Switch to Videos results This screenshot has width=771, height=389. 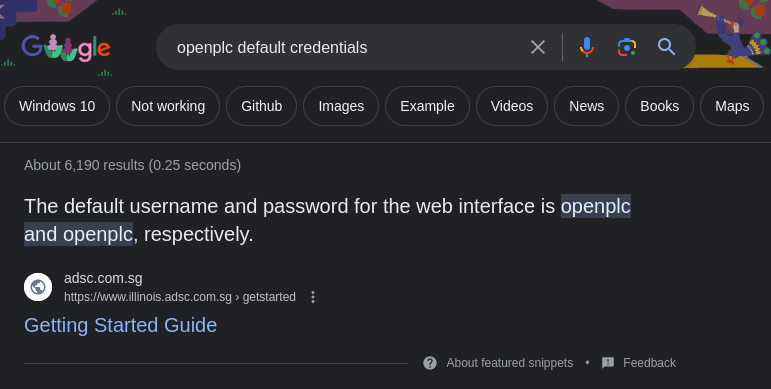(x=512, y=106)
